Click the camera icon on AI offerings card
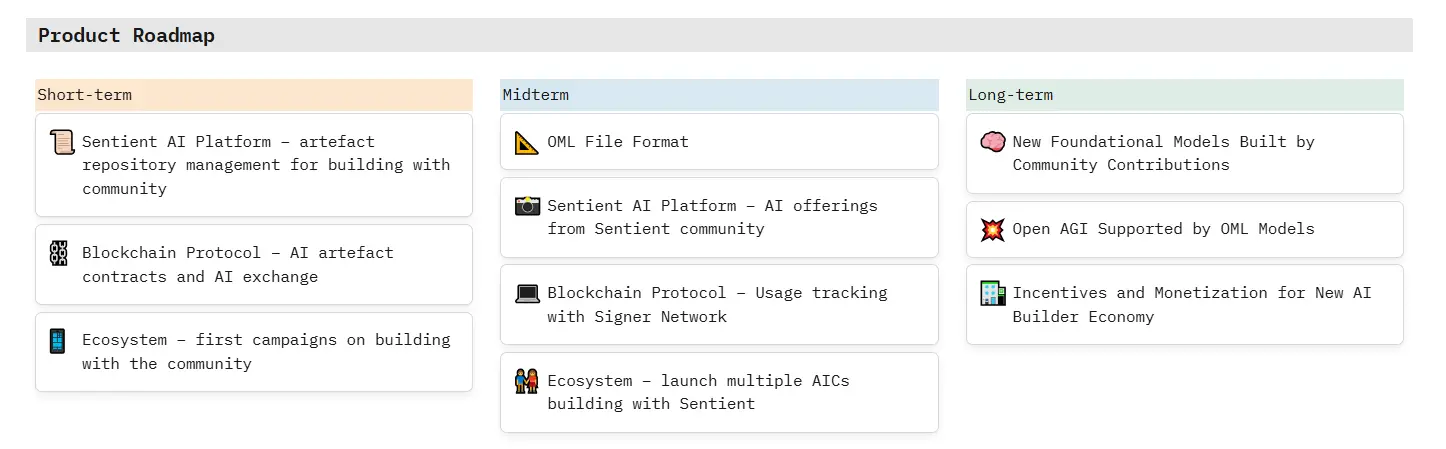 (x=527, y=206)
